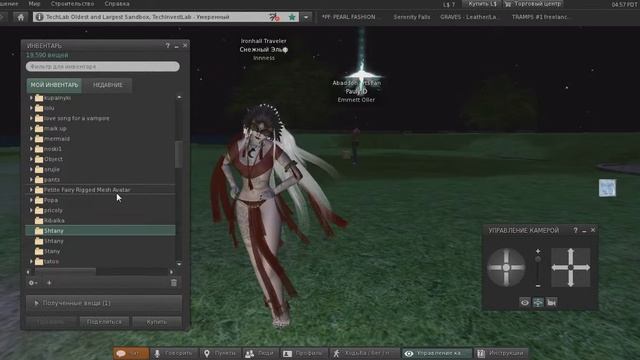The height and width of the screenshot is (360, 640).
Task: Expand the mermaid folder
Action: 31,139
